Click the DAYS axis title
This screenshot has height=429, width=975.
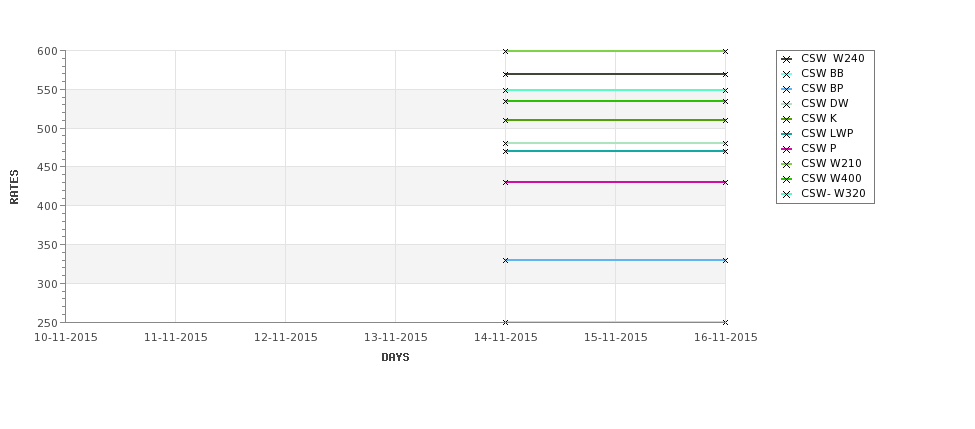click(395, 358)
